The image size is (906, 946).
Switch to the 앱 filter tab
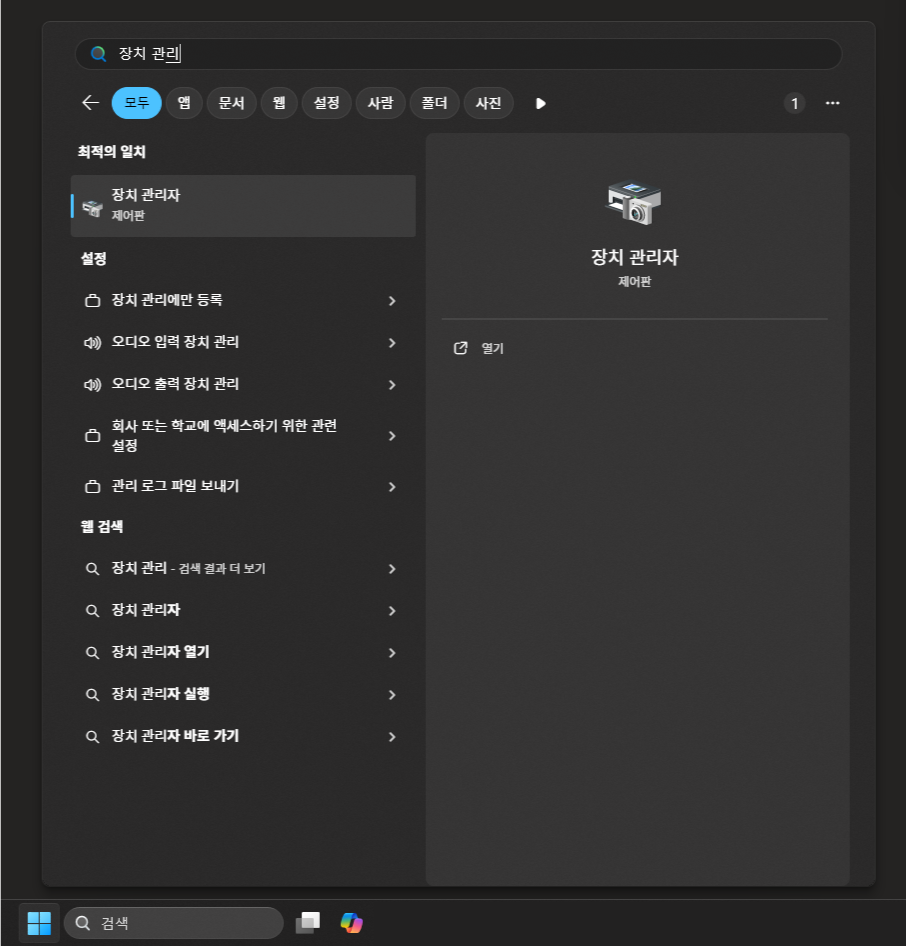(x=184, y=103)
